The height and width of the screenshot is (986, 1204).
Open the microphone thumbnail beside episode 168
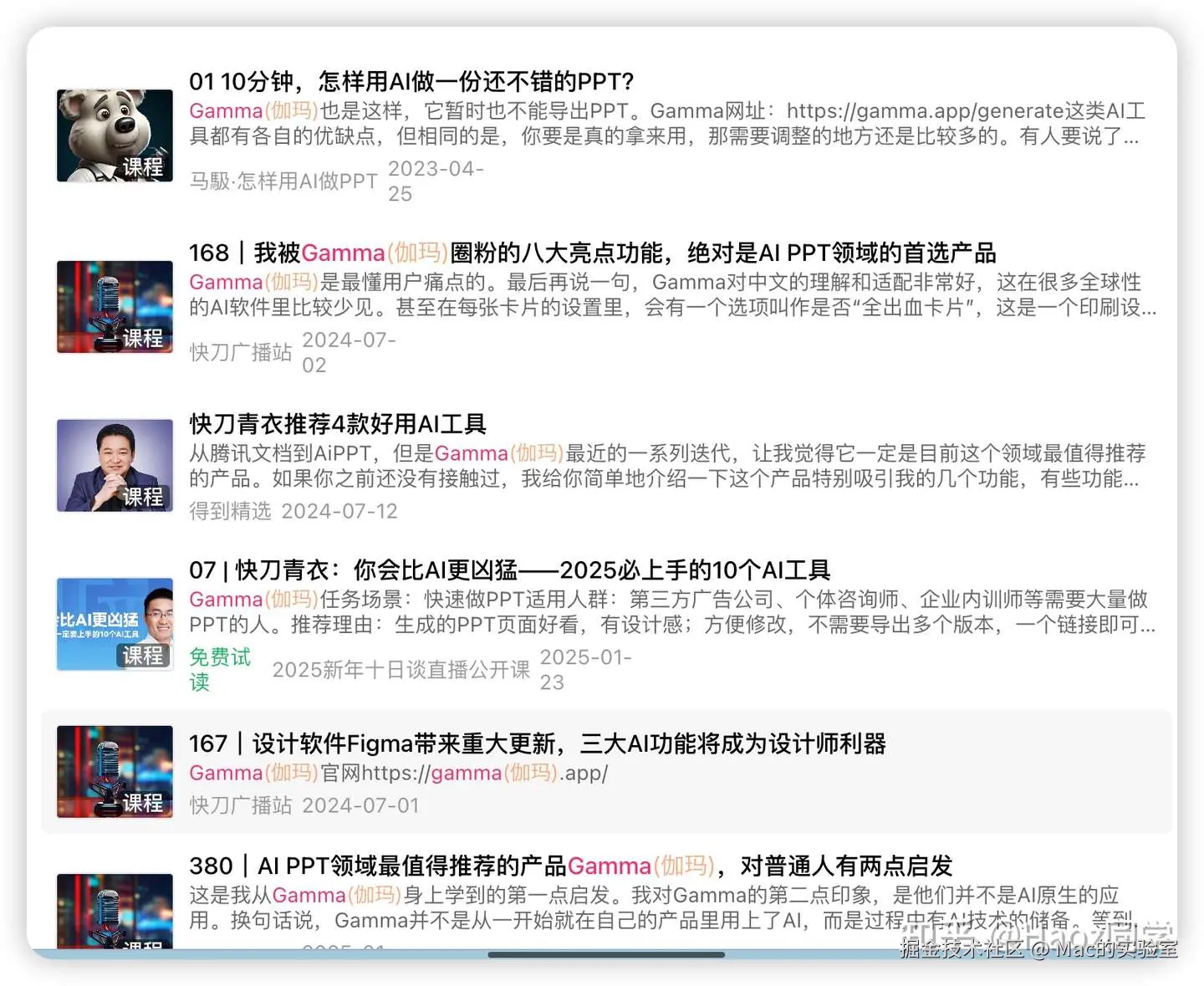[x=115, y=307]
